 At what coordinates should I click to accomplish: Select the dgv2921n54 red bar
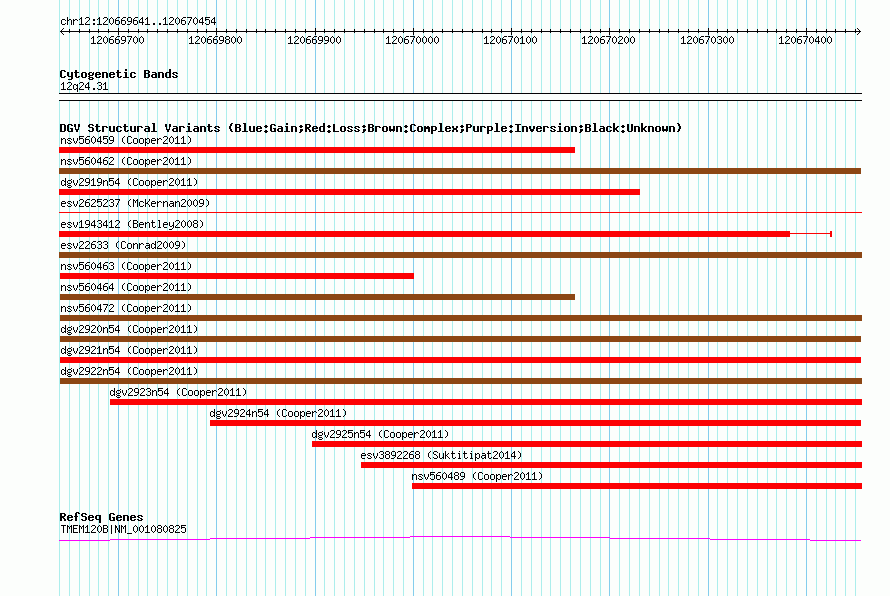(460, 360)
